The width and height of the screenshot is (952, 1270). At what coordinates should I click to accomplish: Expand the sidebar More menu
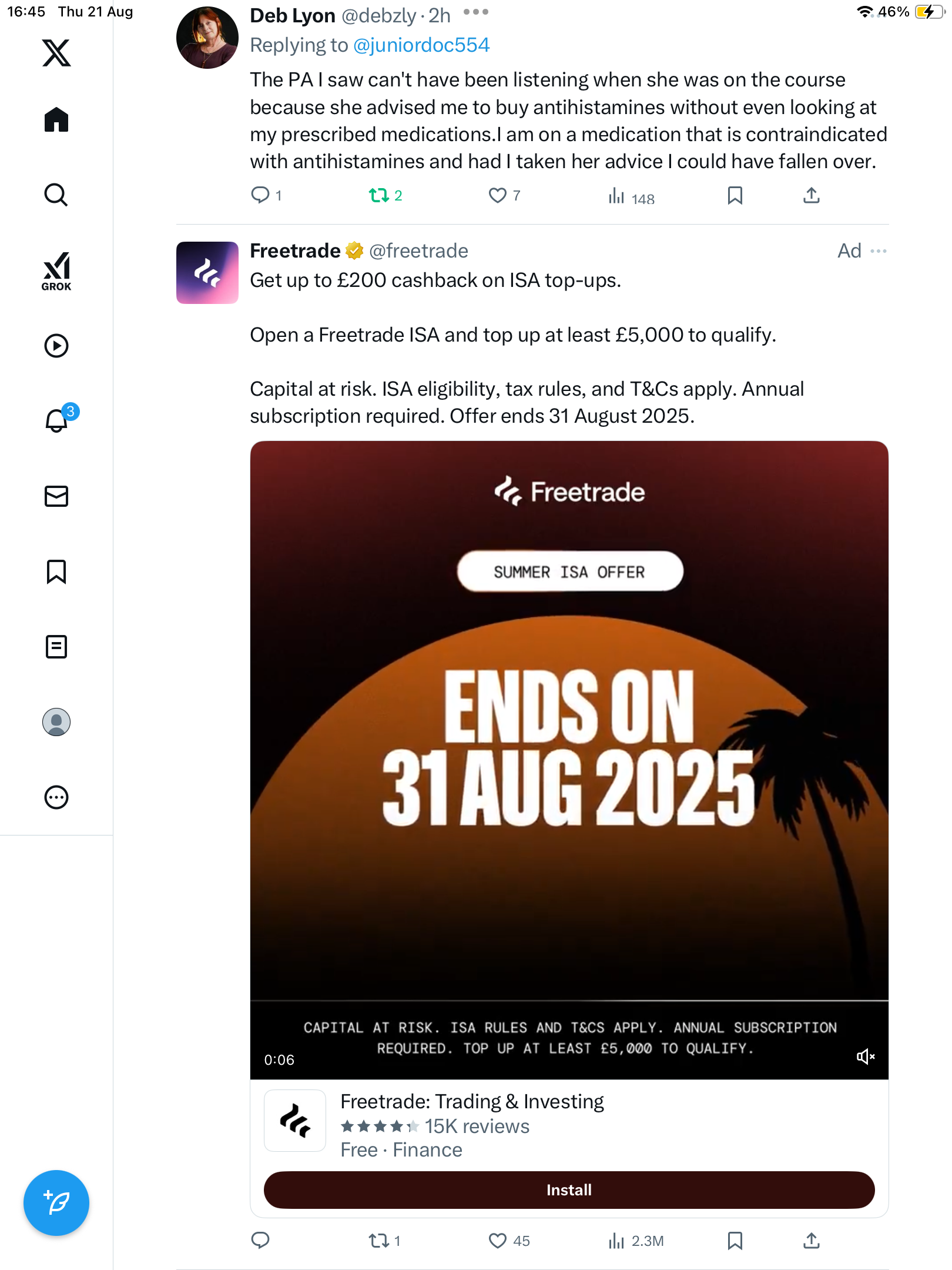pos(56,797)
